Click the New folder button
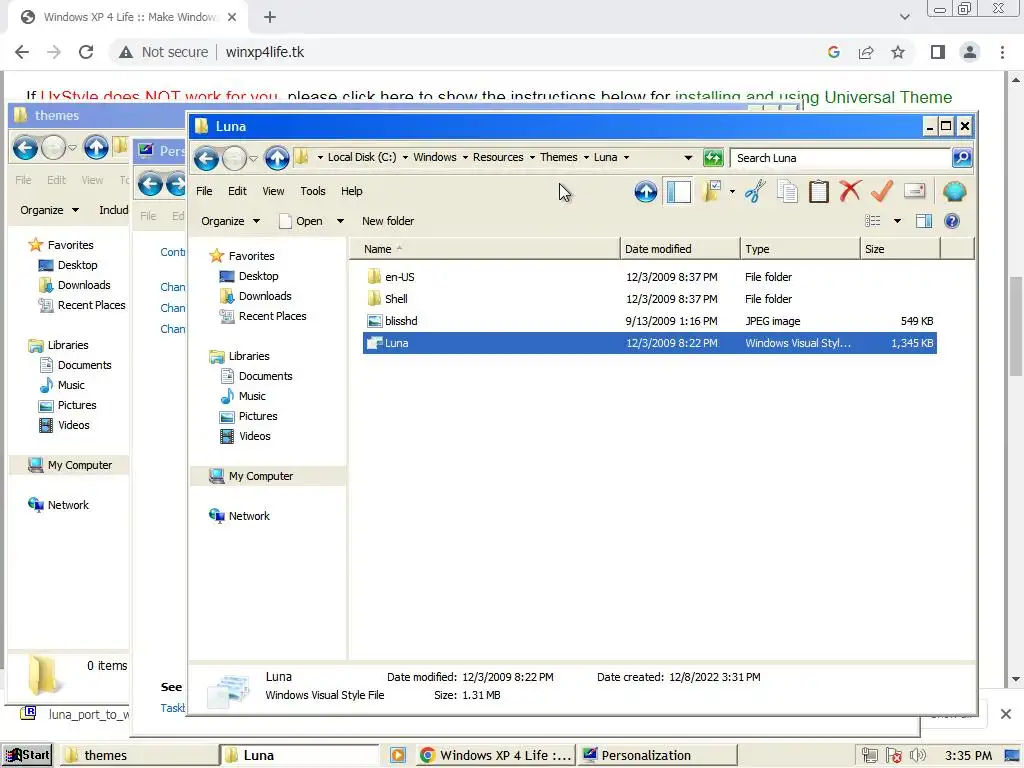This screenshot has height=768, width=1024. [388, 221]
